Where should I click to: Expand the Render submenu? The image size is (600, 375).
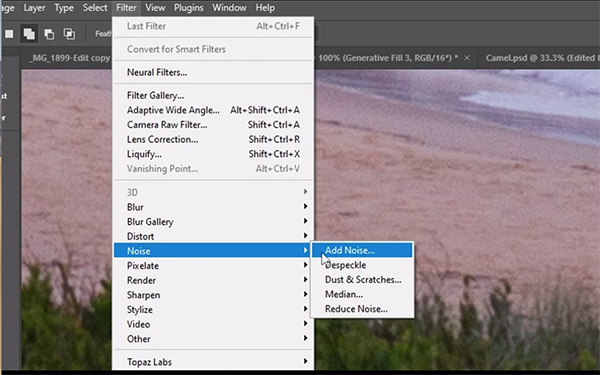pyautogui.click(x=213, y=280)
